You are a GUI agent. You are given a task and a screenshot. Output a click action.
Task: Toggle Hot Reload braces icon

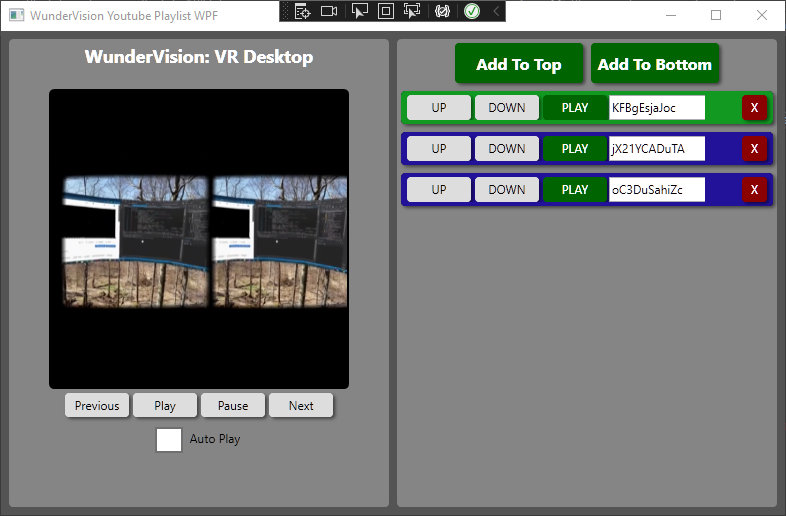(443, 11)
